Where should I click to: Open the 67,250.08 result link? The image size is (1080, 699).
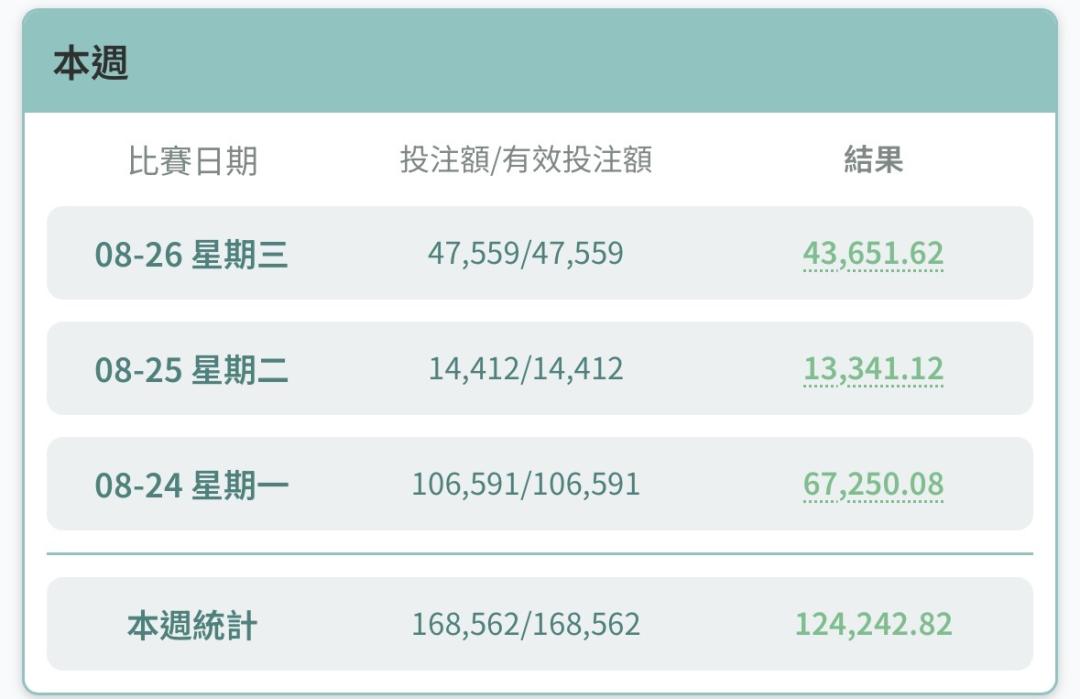coord(873,484)
